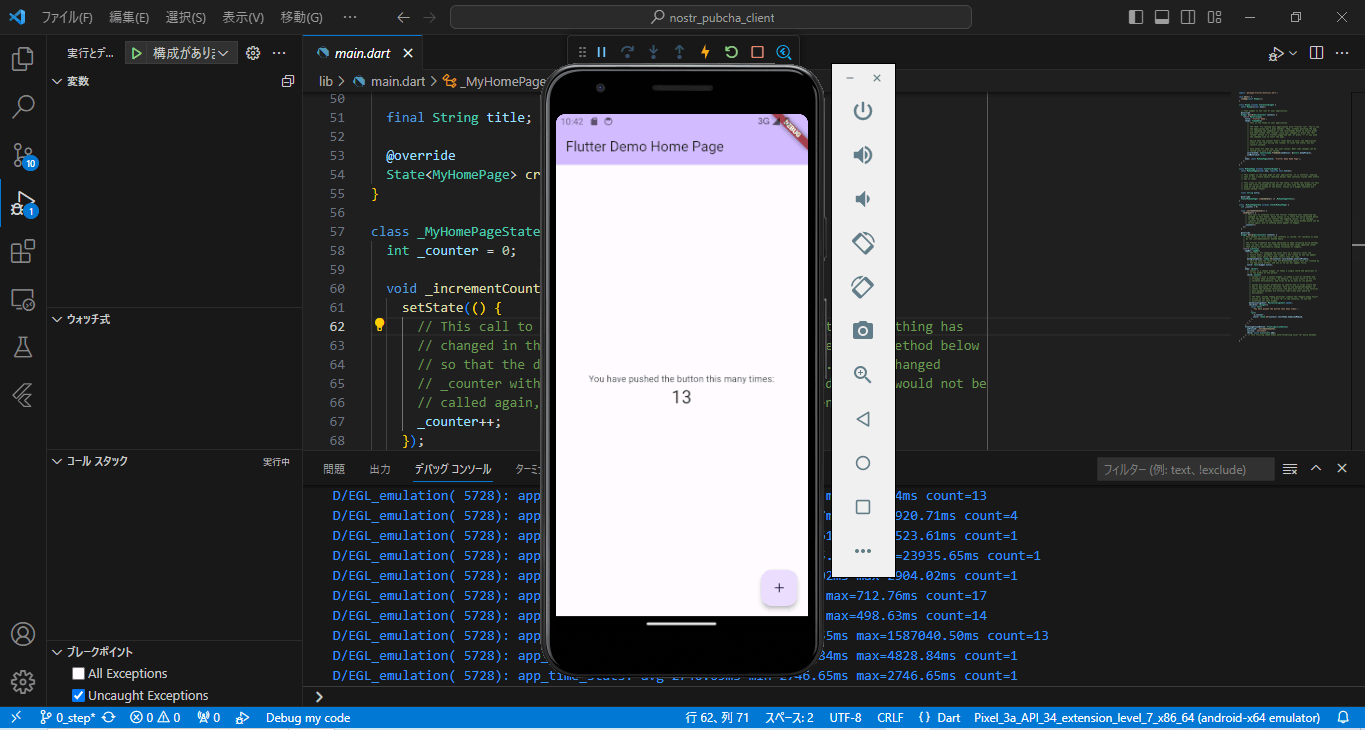This screenshot has width=1365, height=730.
Task: Open the Flutter sidebar view
Action: [23, 395]
